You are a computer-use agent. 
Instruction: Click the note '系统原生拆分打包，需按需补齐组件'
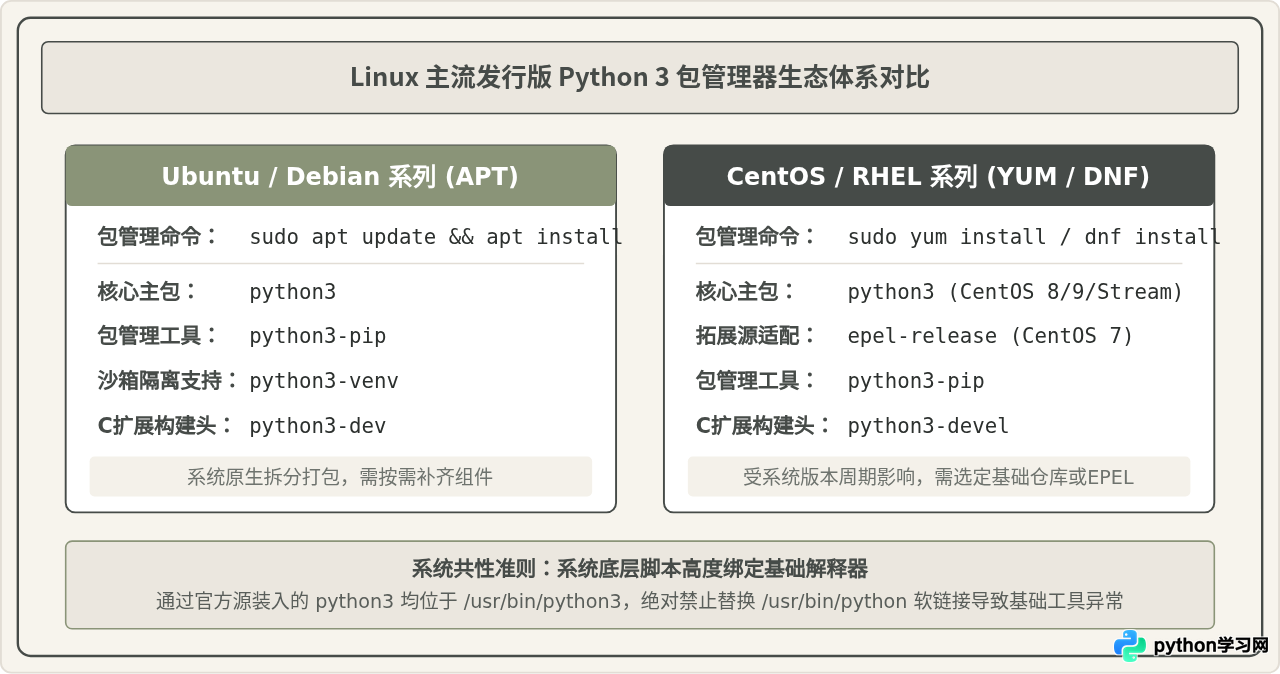tap(340, 477)
